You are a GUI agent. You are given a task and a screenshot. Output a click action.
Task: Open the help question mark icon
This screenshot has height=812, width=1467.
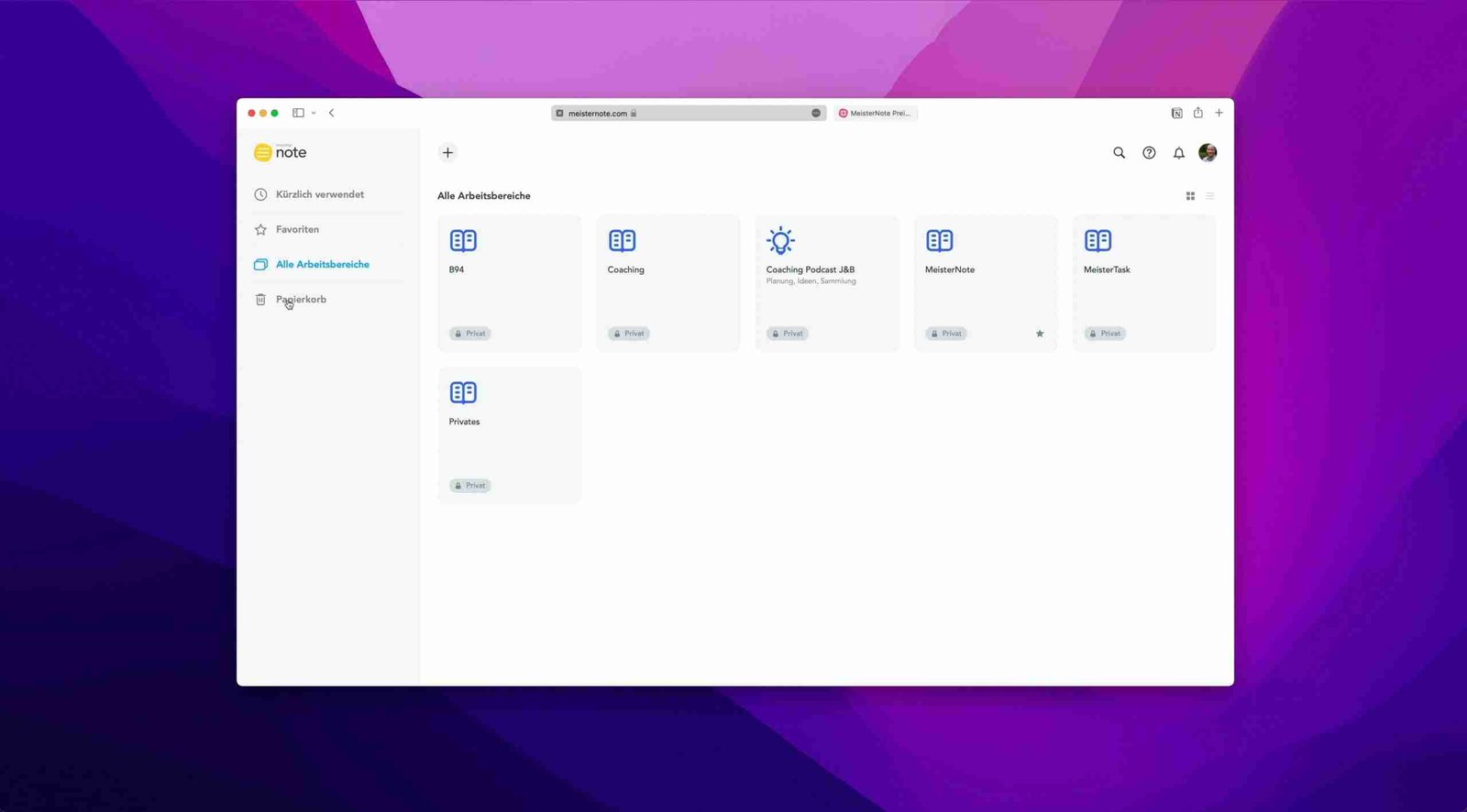coord(1149,153)
